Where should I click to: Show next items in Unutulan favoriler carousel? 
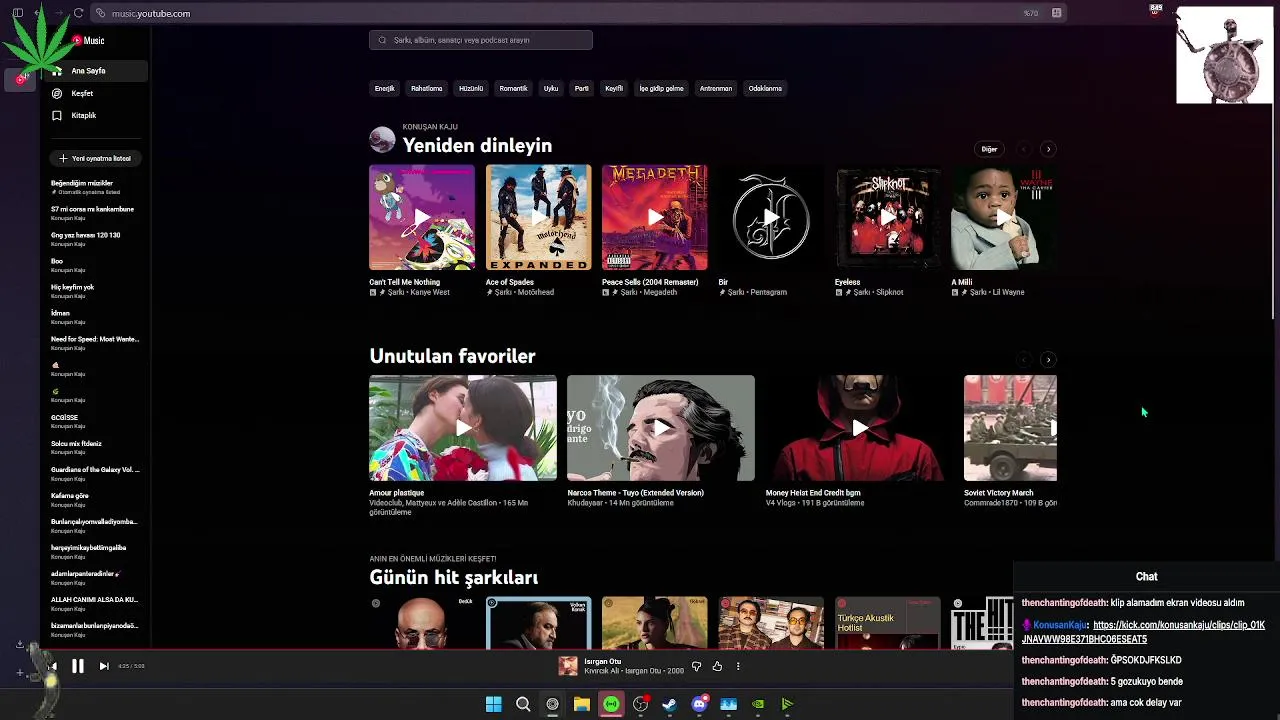click(1048, 360)
